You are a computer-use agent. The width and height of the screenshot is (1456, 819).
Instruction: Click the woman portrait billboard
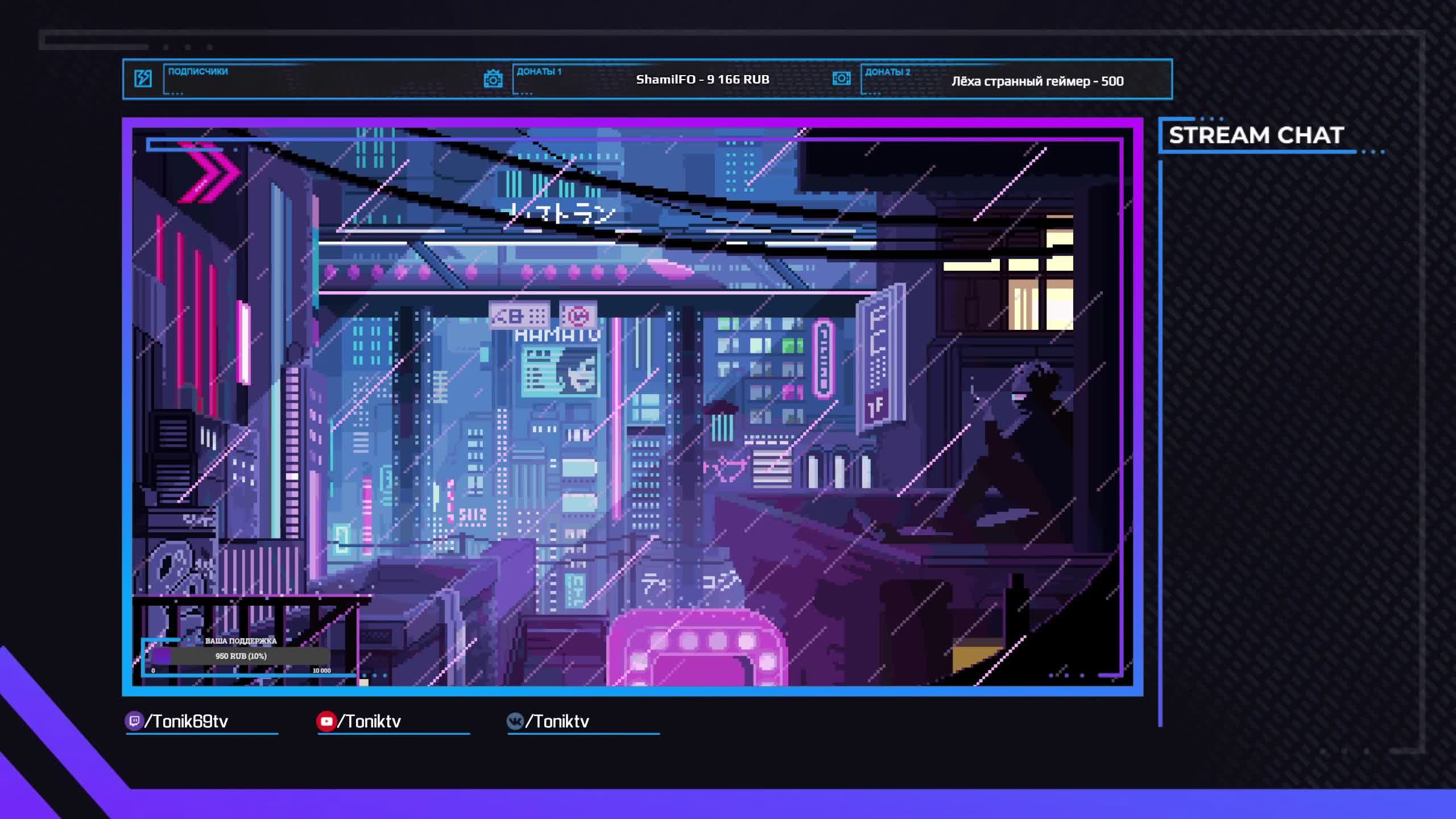click(560, 370)
